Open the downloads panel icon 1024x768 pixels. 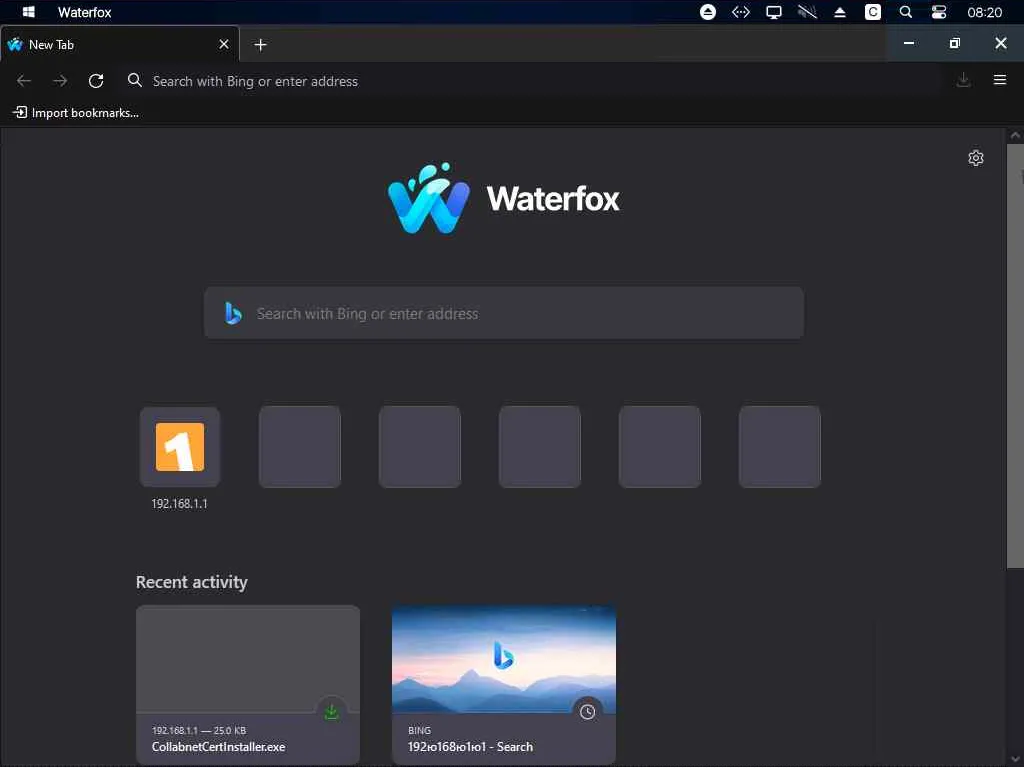pos(963,80)
